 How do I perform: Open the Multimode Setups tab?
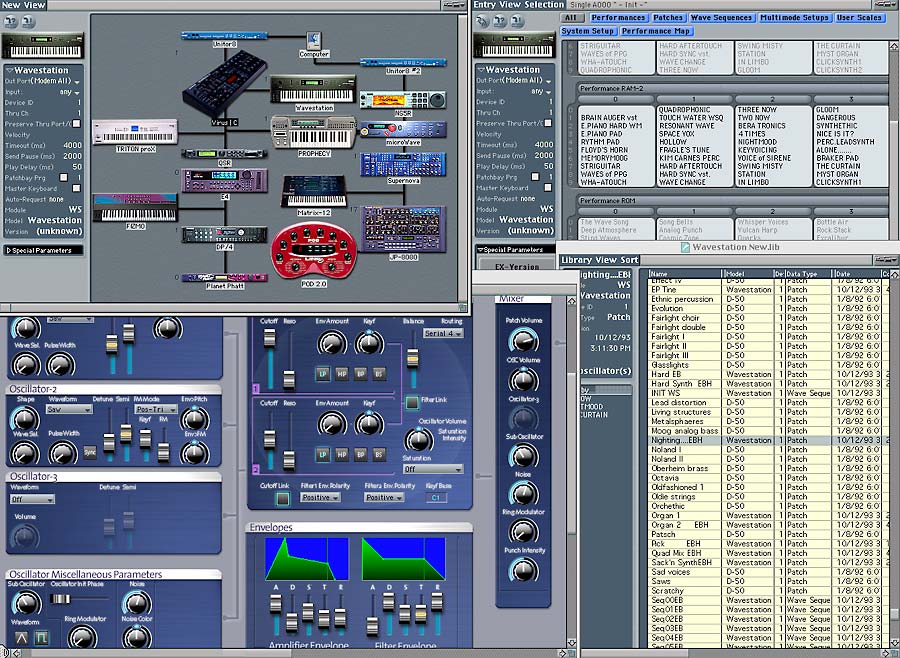[794, 18]
